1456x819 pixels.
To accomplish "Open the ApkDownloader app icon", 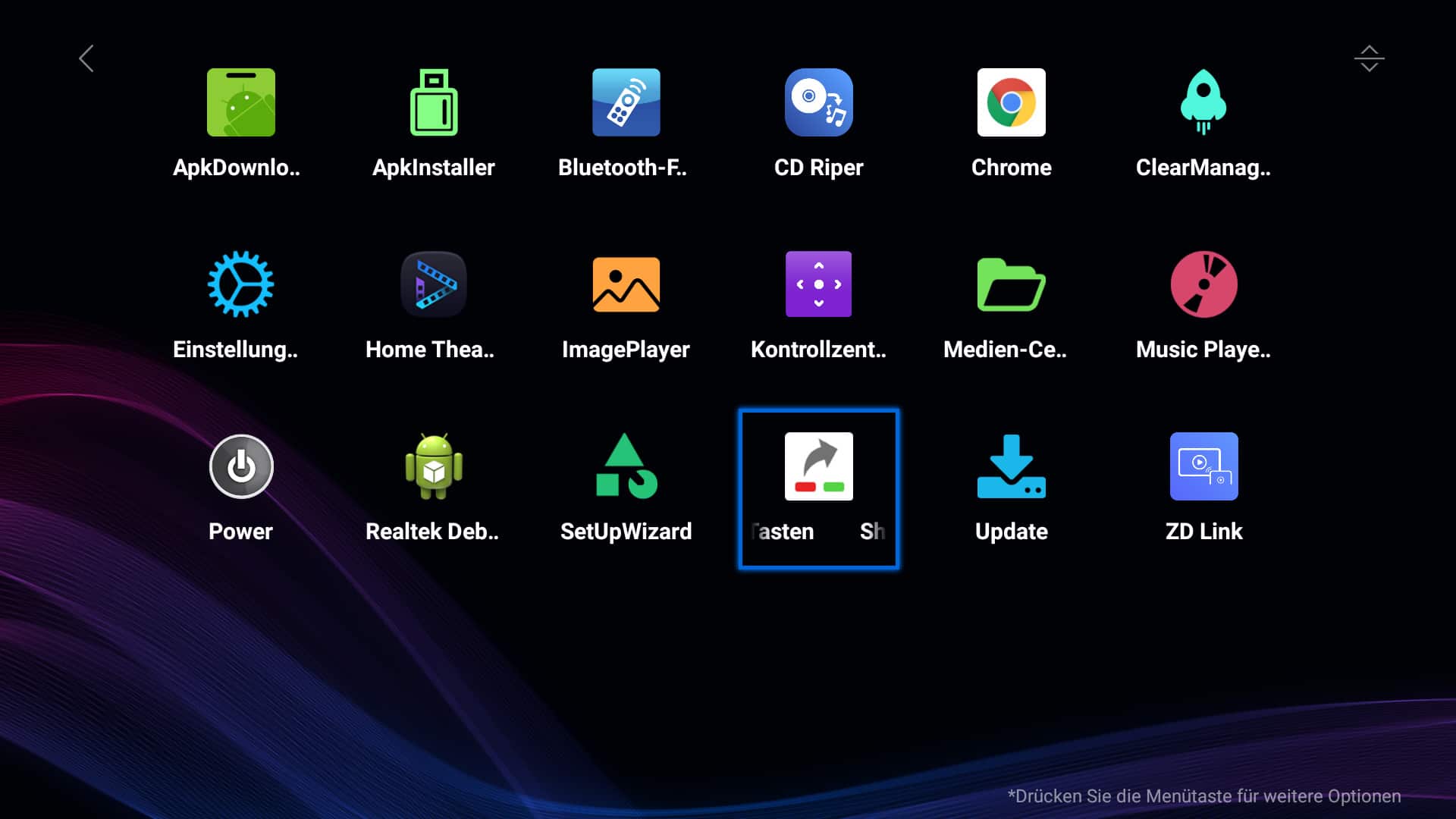I will click(240, 102).
